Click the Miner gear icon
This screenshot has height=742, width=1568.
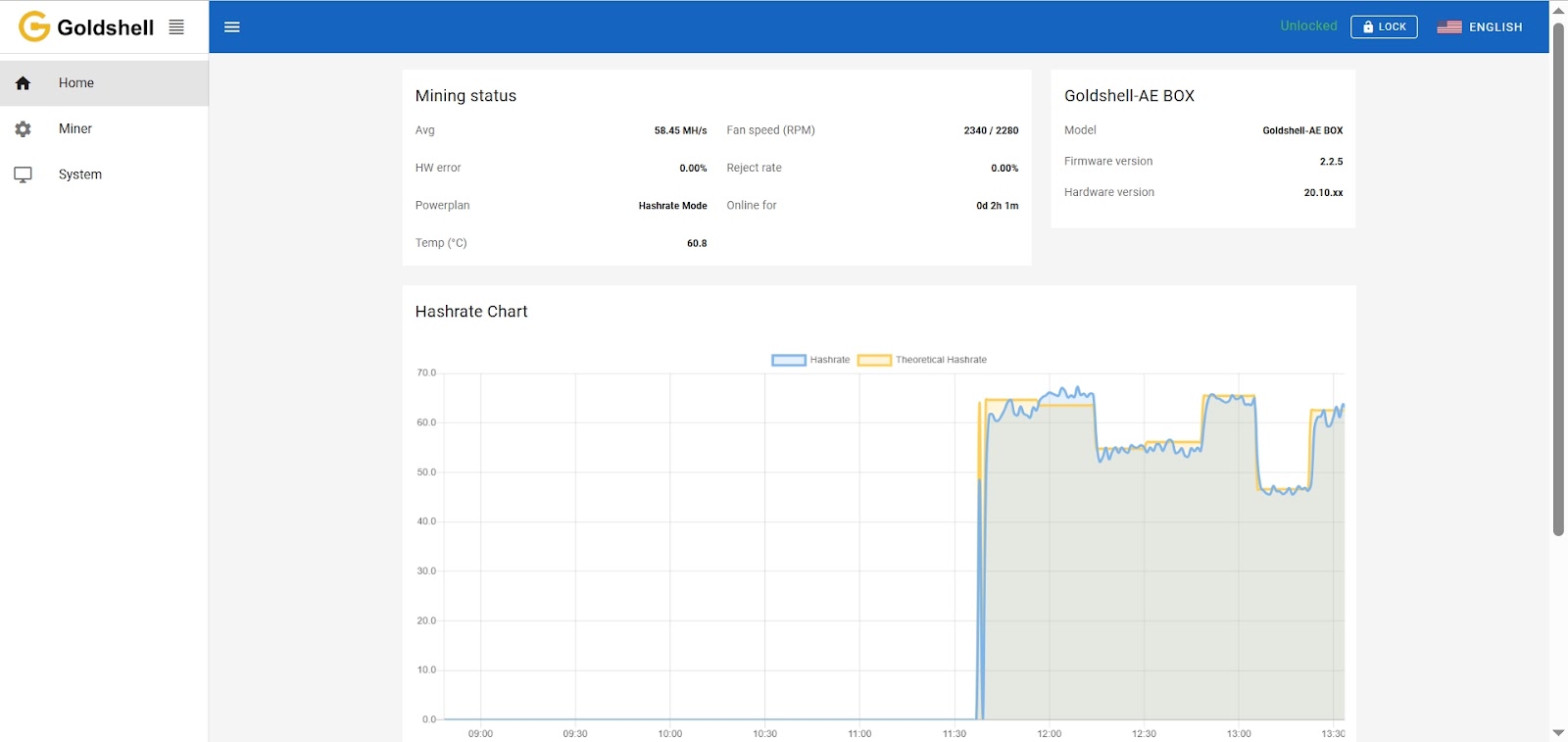pyautogui.click(x=24, y=128)
